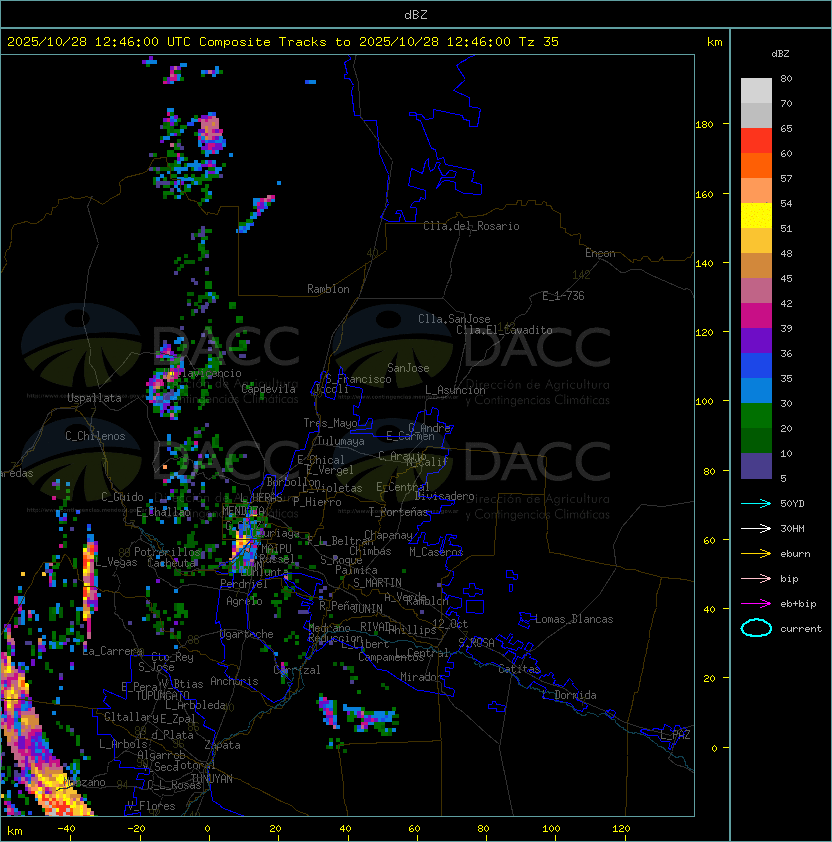The width and height of the screenshot is (832, 842).
Task: Click the elongated orange echo beside L_Vegas
Action: point(90,583)
